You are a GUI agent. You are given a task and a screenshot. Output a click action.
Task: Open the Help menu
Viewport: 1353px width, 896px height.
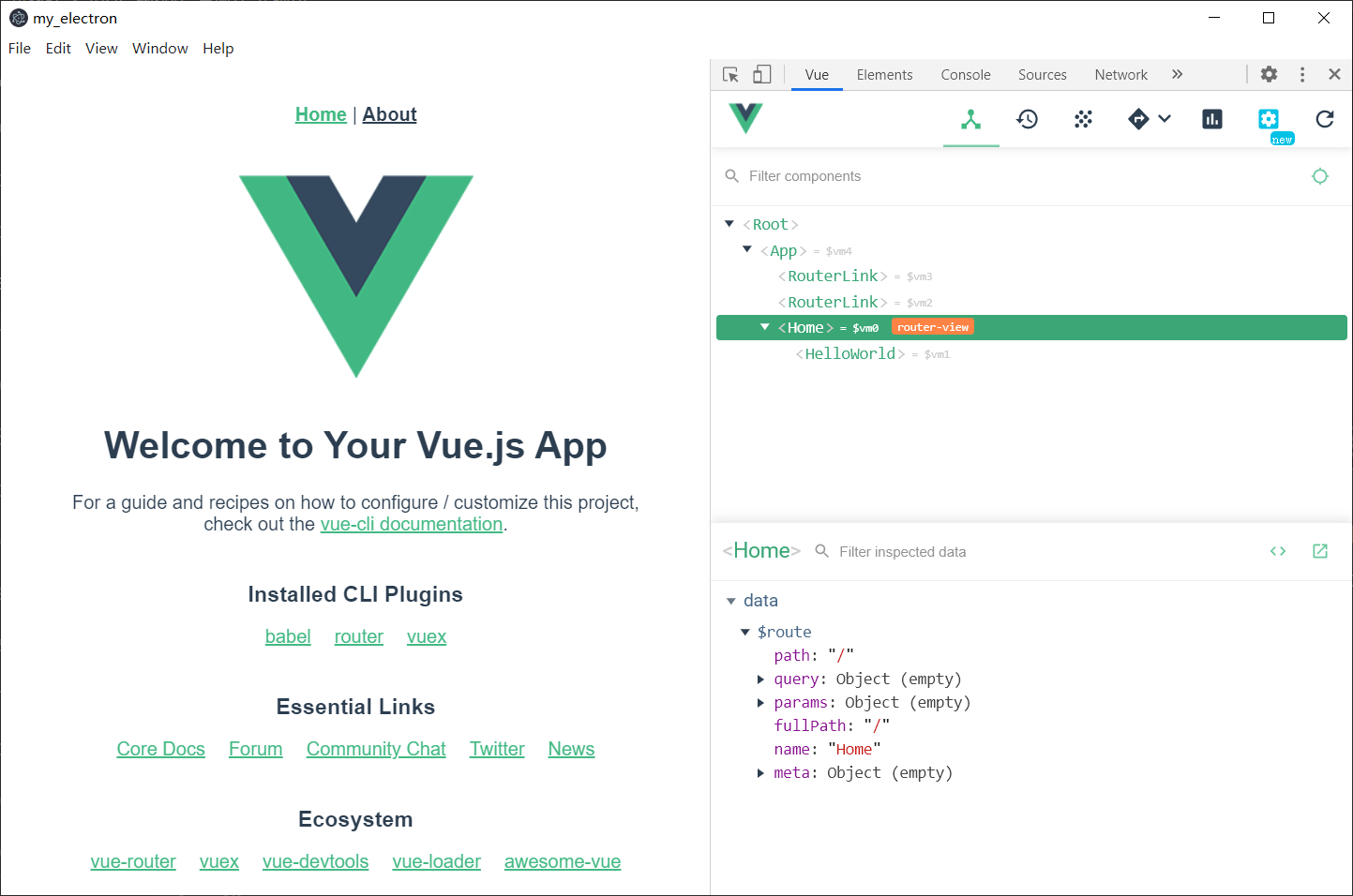pyautogui.click(x=218, y=49)
